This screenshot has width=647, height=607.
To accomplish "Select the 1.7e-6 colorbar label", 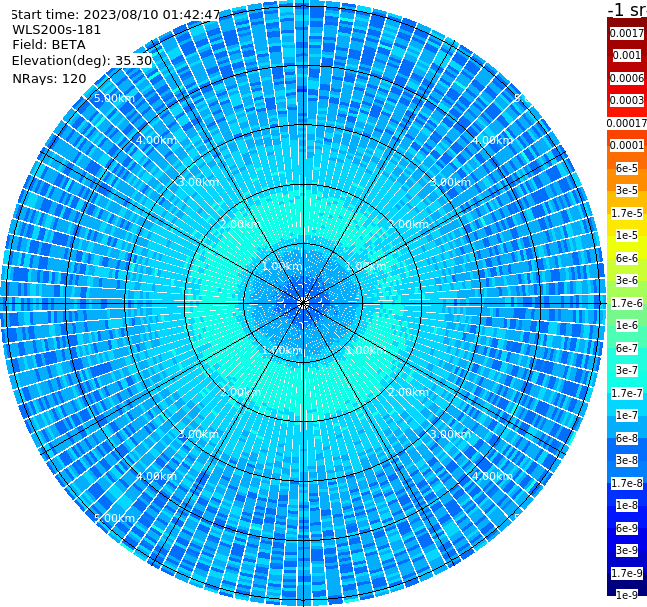I will [x=627, y=303].
